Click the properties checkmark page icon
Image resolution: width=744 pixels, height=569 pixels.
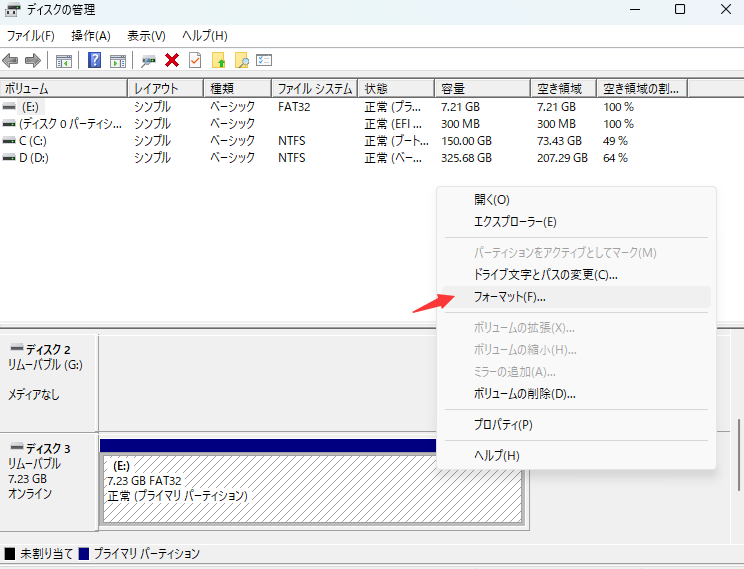click(195, 61)
